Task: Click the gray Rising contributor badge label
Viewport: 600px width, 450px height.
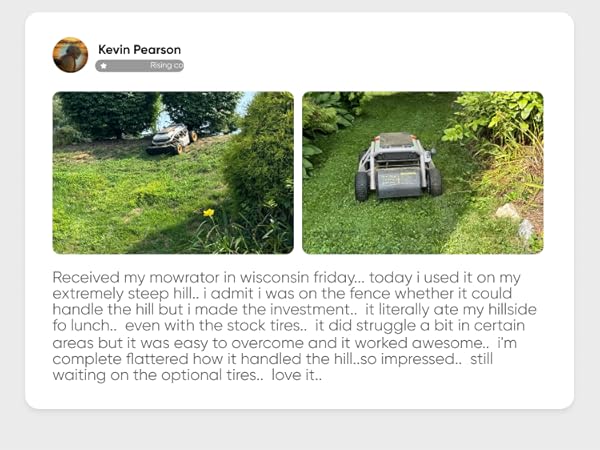Action: coord(139,66)
